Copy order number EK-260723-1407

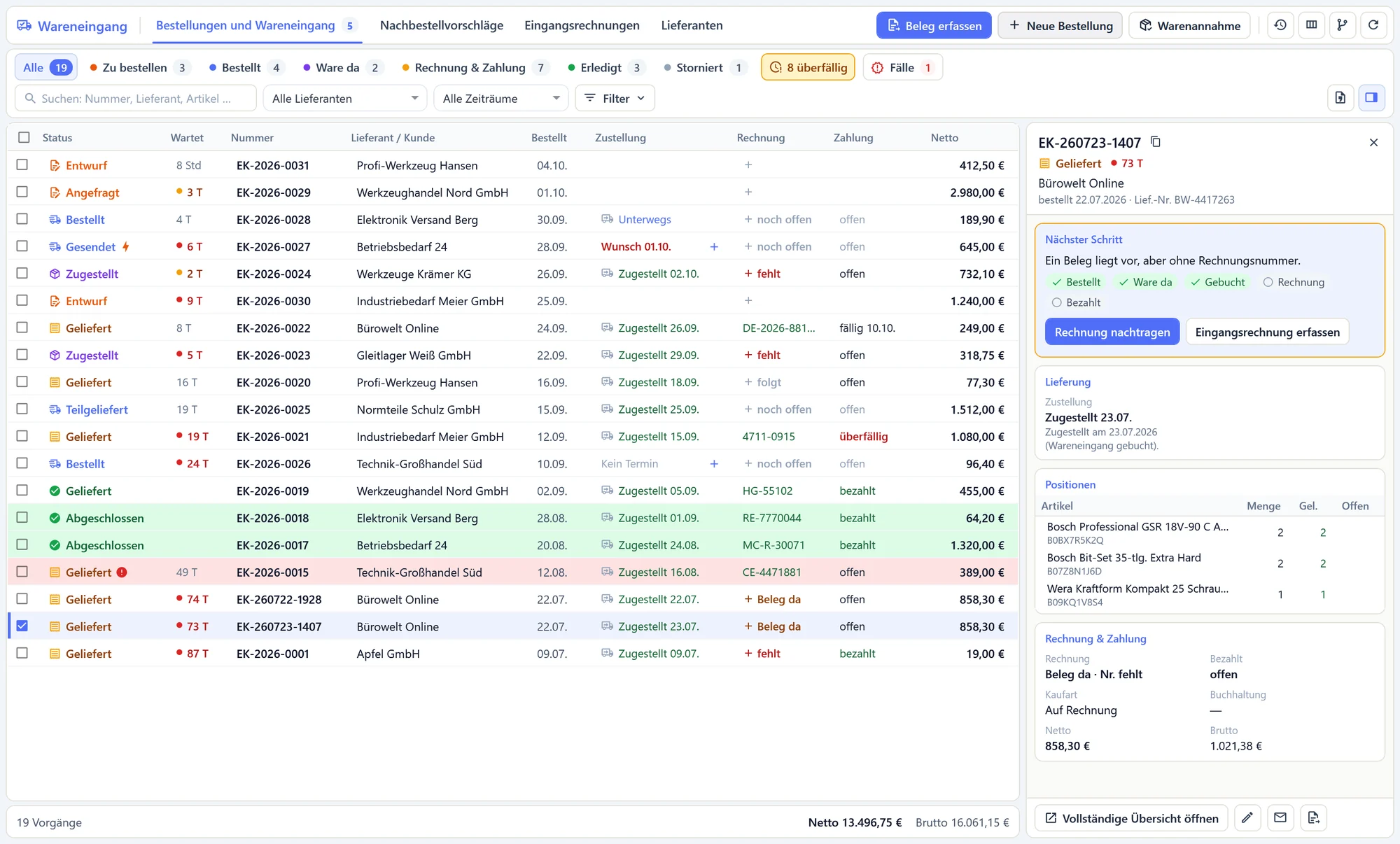pyautogui.click(x=1156, y=142)
